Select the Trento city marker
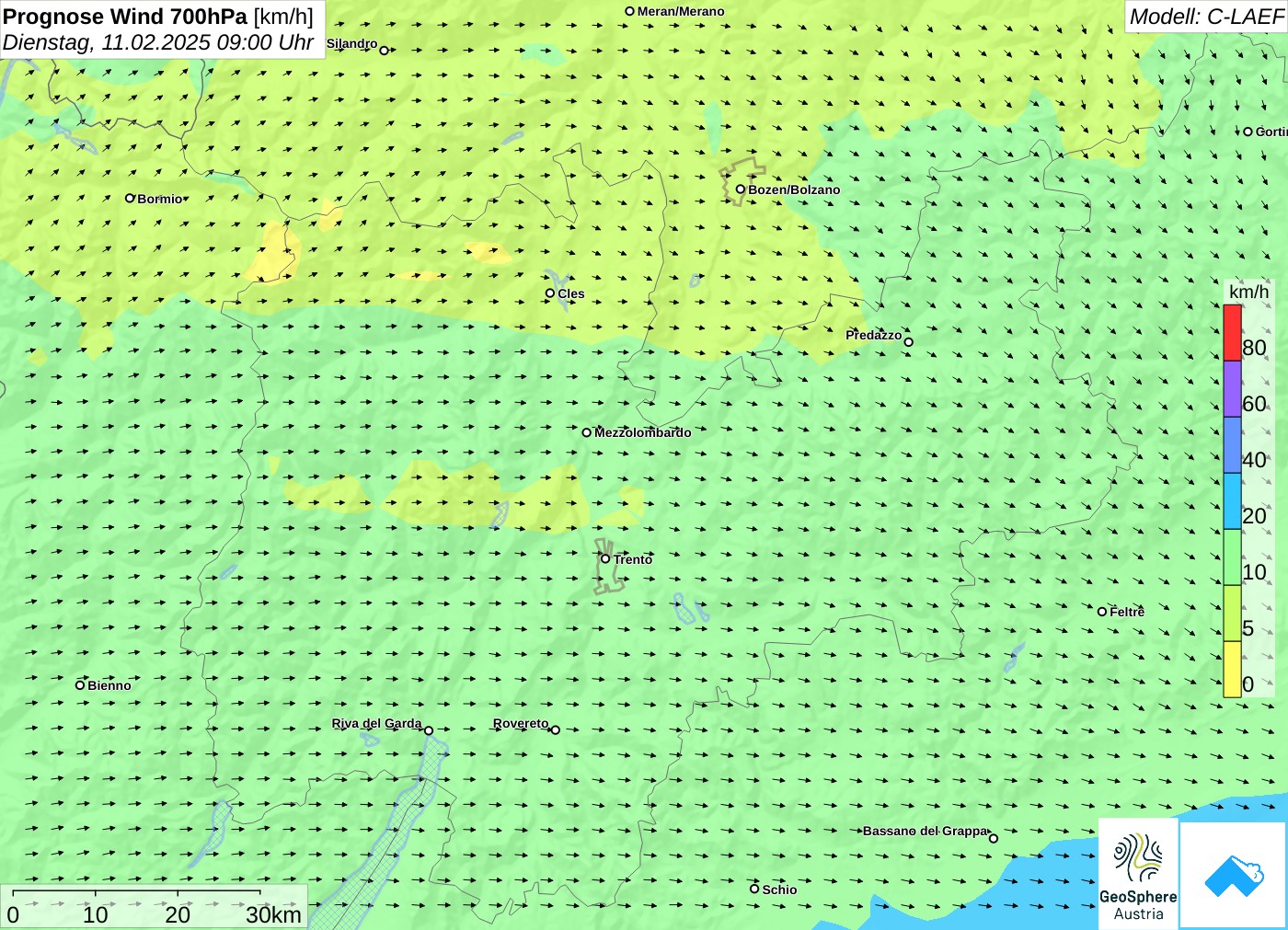 605,558
